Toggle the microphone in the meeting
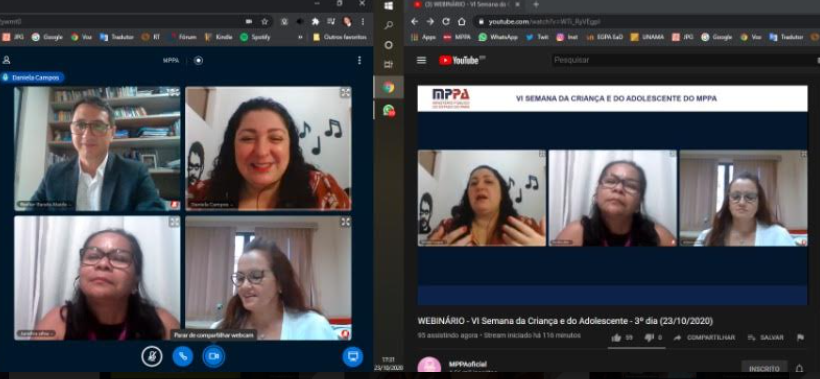 152,357
